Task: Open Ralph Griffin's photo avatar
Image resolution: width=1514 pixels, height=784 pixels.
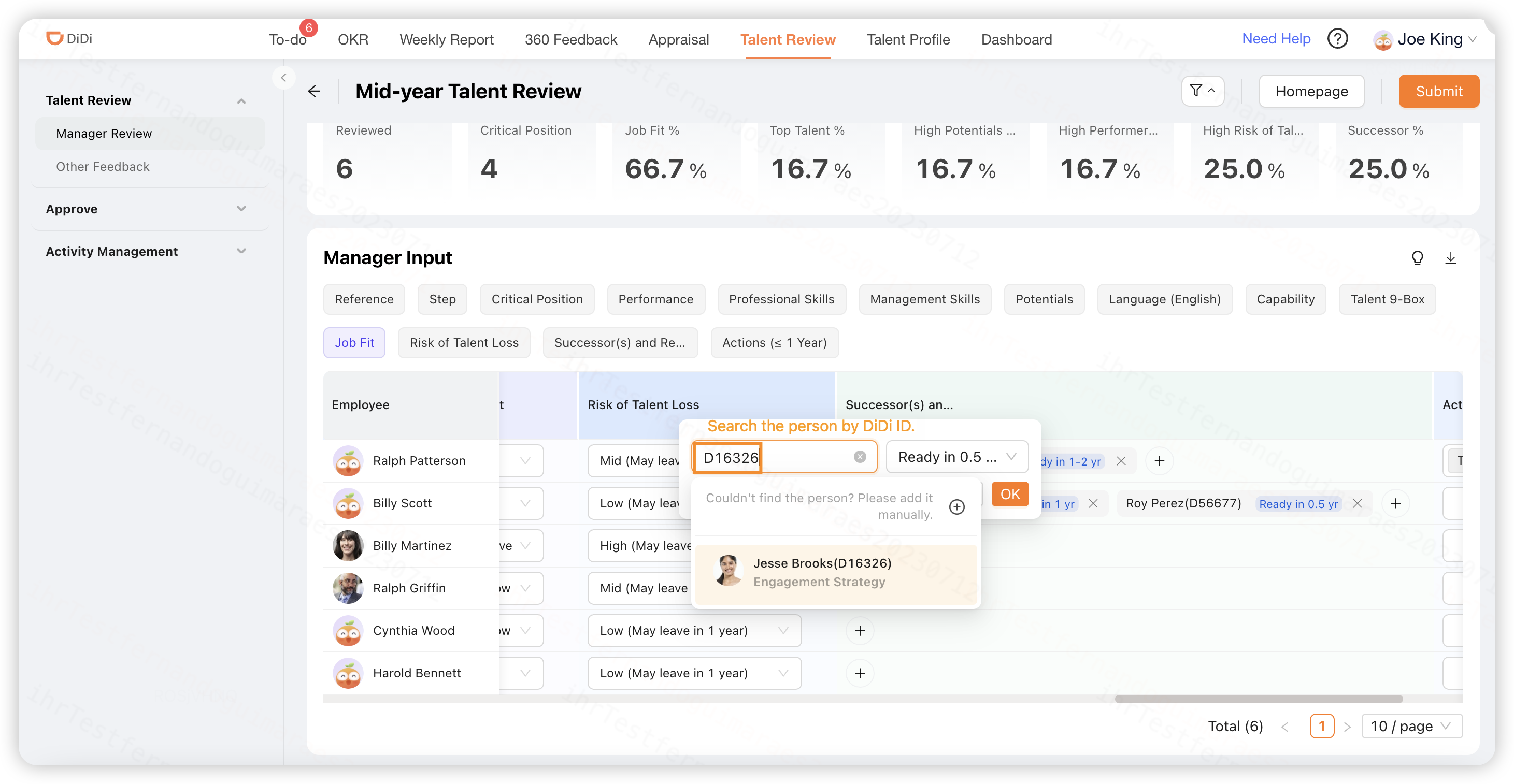Action: (x=348, y=588)
